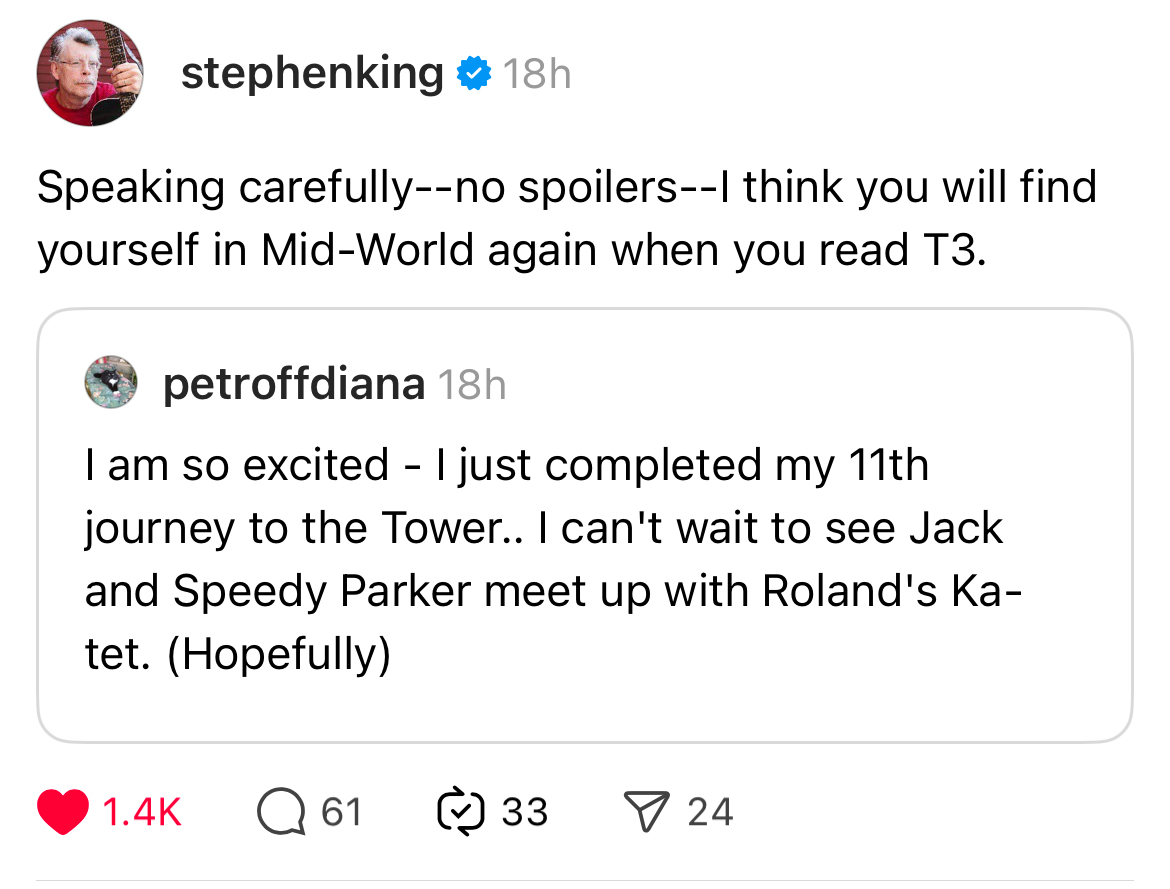View the 1.4K likes count
Viewport: 1170px width, 889px height.
[143, 811]
